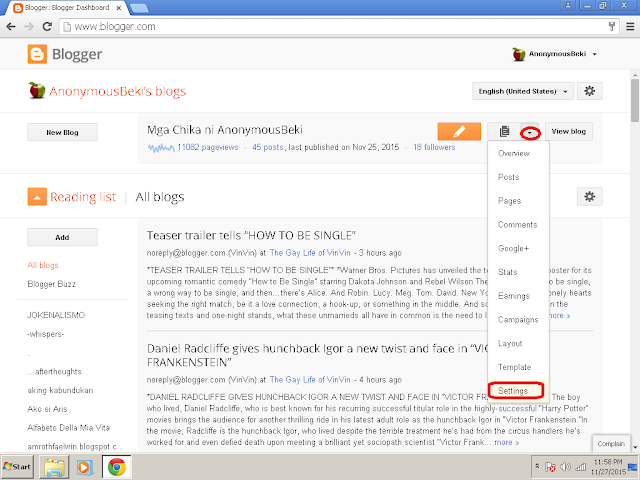Click The Gay Life of VinVin link, 3 hours ago
The height and width of the screenshot is (480, 640).
pos(310,253)
